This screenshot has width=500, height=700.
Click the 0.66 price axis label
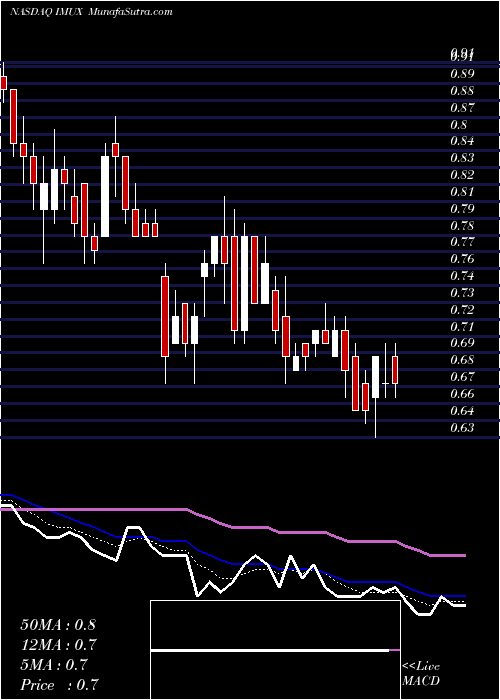461,394
